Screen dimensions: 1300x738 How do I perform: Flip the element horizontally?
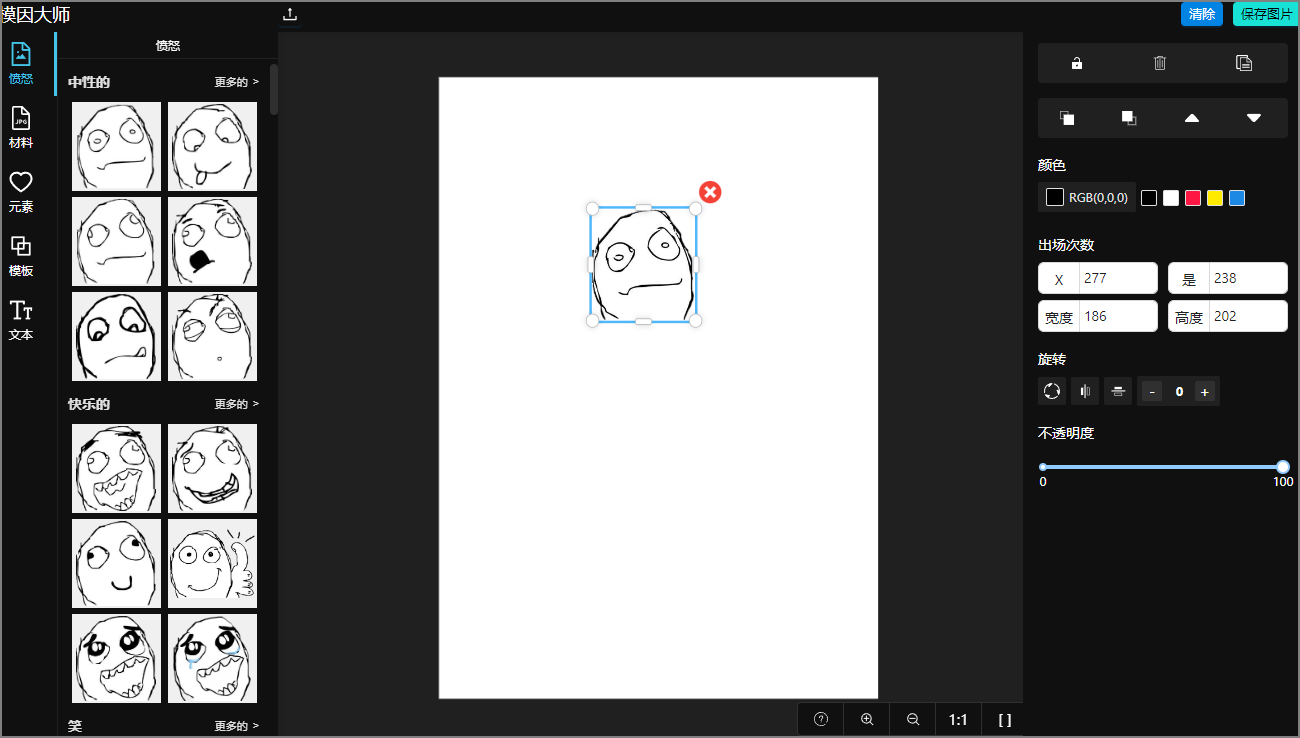pyautogui.click(x=1085, y=391)
